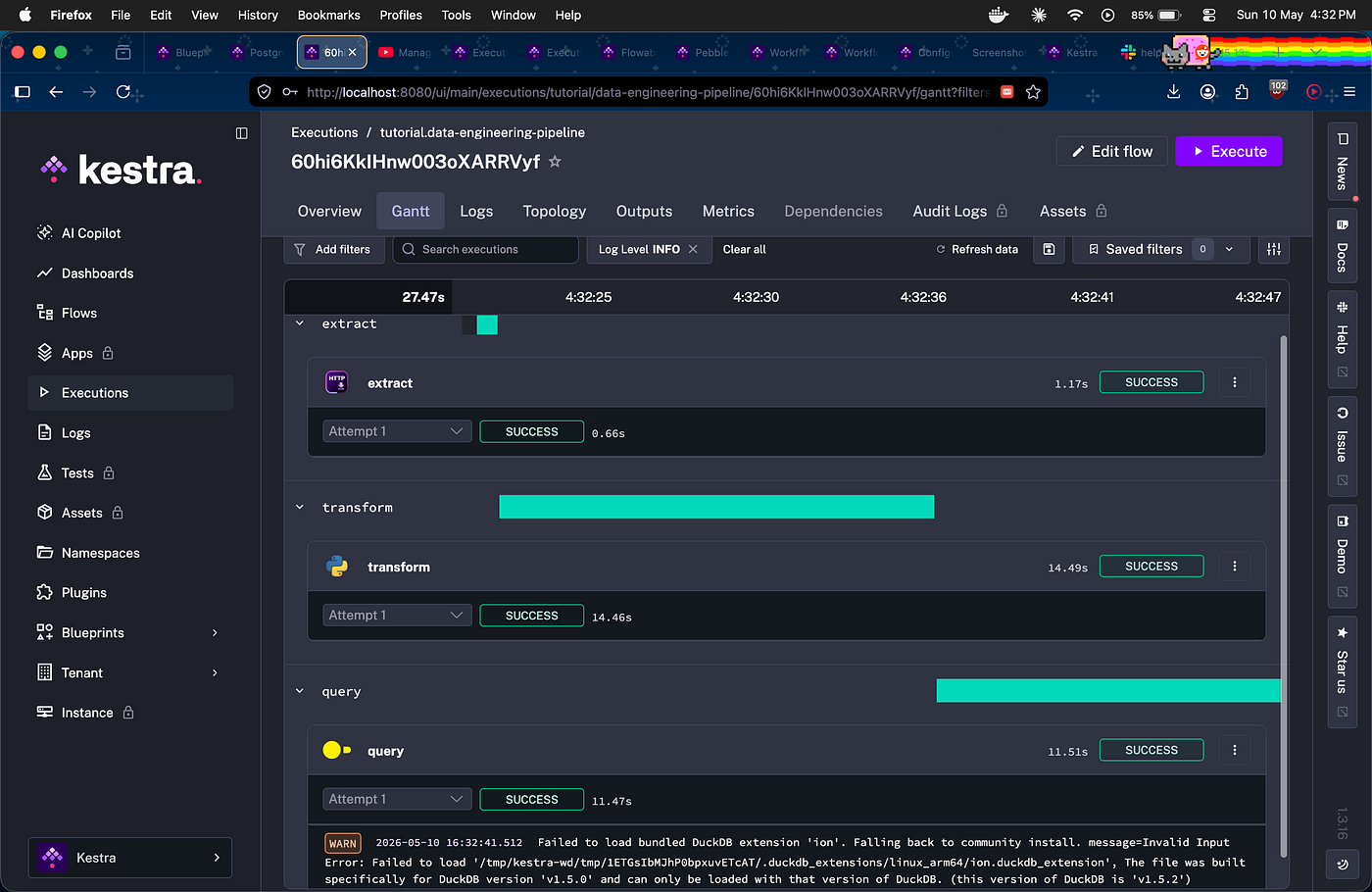Open Docs panel on right rail
Image resolution: width=1372 pixels, height=892 pixels.
pyautogui.click(x=1342, y=245)
